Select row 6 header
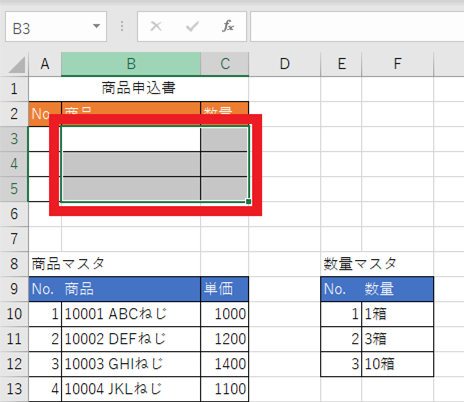The width and height of the screenshot is (464, 402). [14, 214]
